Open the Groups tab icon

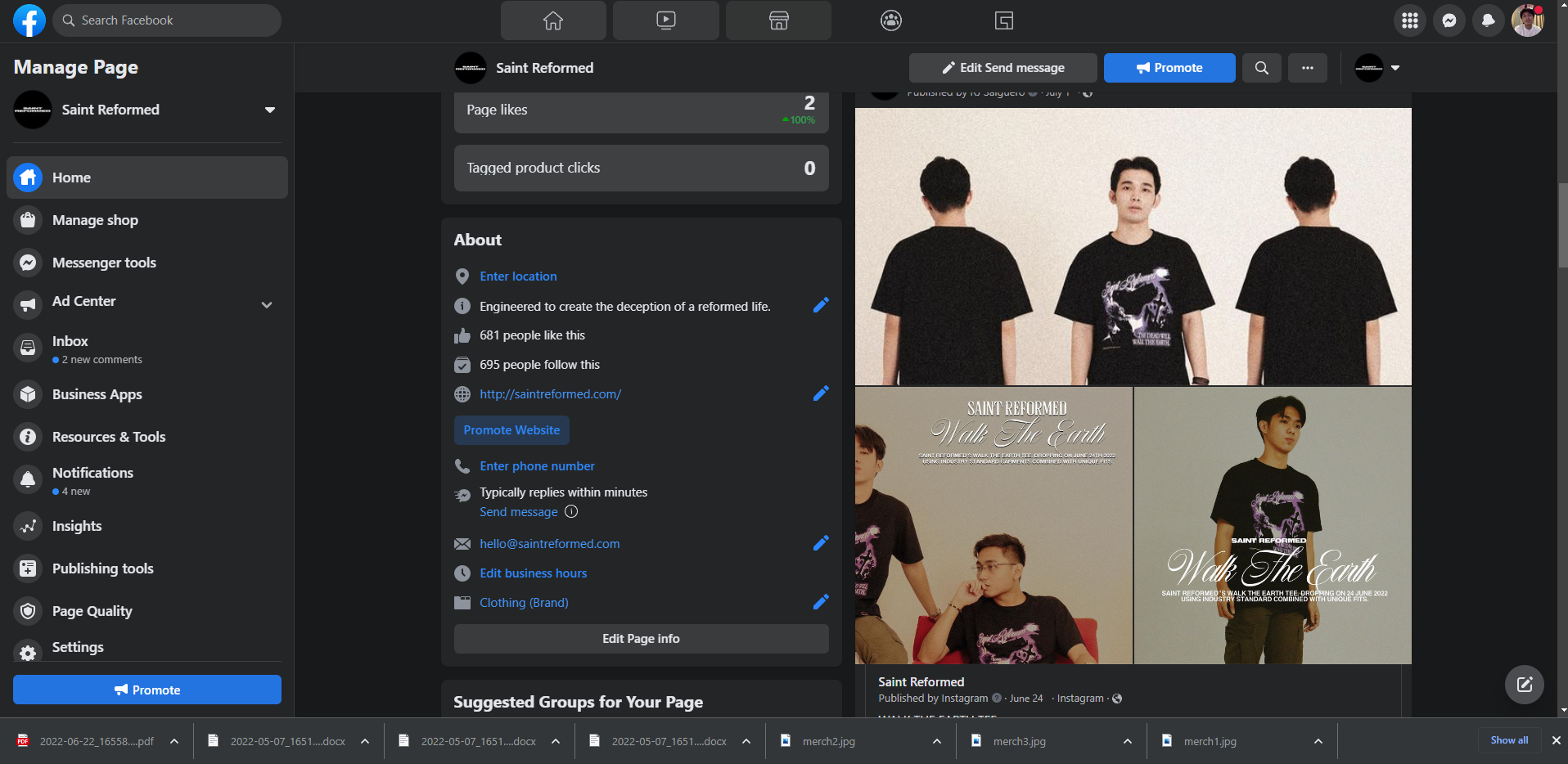click(891, 20)
